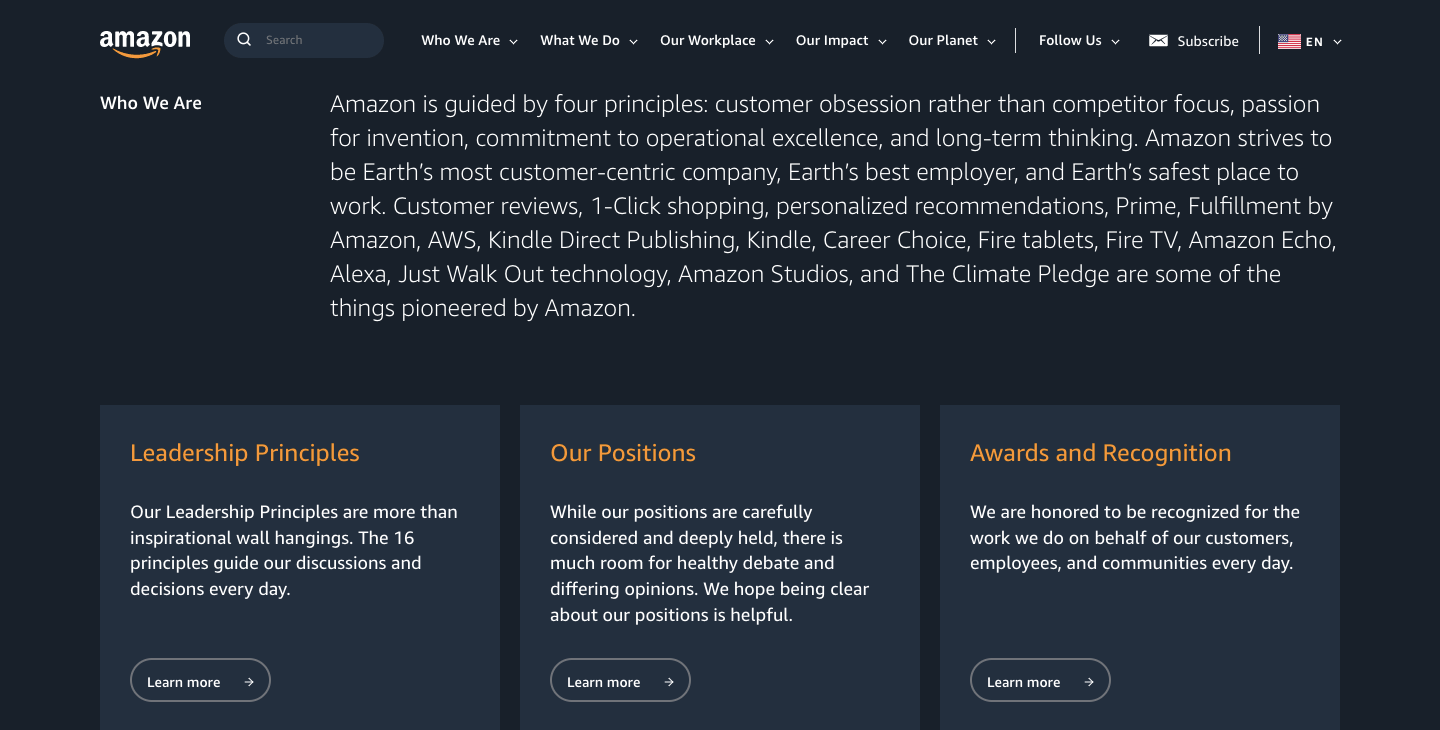Click Learn more under Awards and Recognition
Viewport: 1440px width, 730px height.
(1040, 681)
